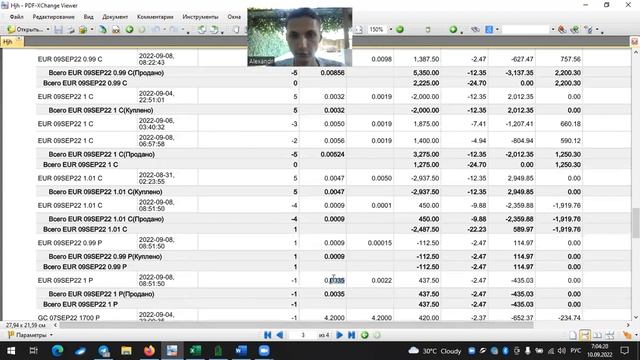
Task: Click the Email document icon
Action: click(x=83, y=29)
